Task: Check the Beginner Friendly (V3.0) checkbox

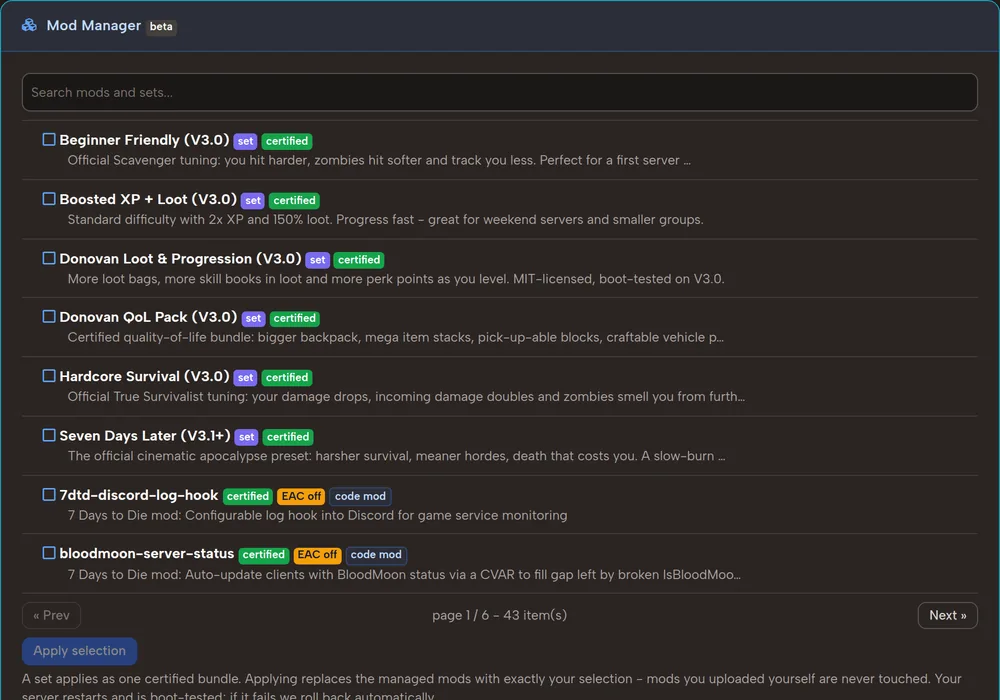Action: 49,140
